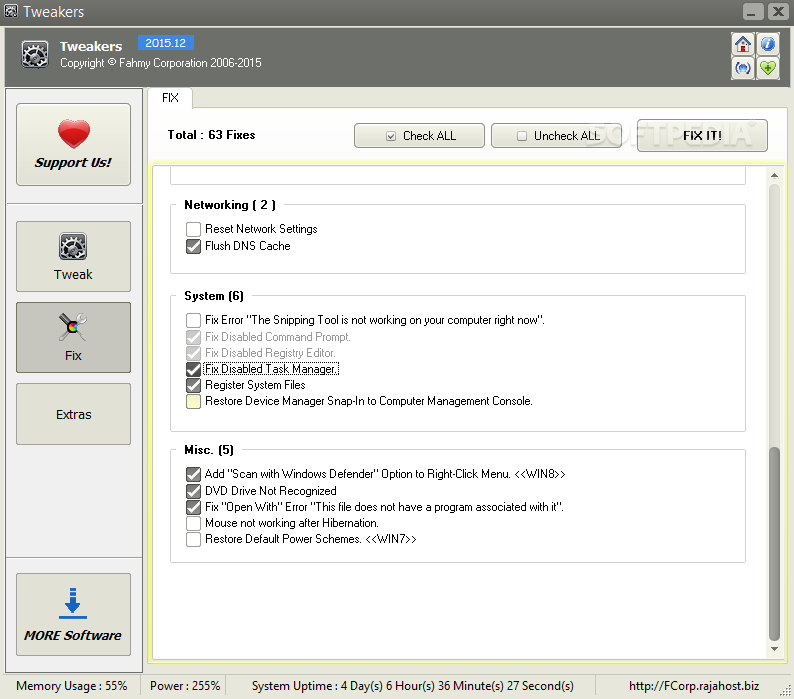This screenshot has height=699, width=794.
Task: Open the FCorp.rajahost.biz link
Action: [694, 686]
